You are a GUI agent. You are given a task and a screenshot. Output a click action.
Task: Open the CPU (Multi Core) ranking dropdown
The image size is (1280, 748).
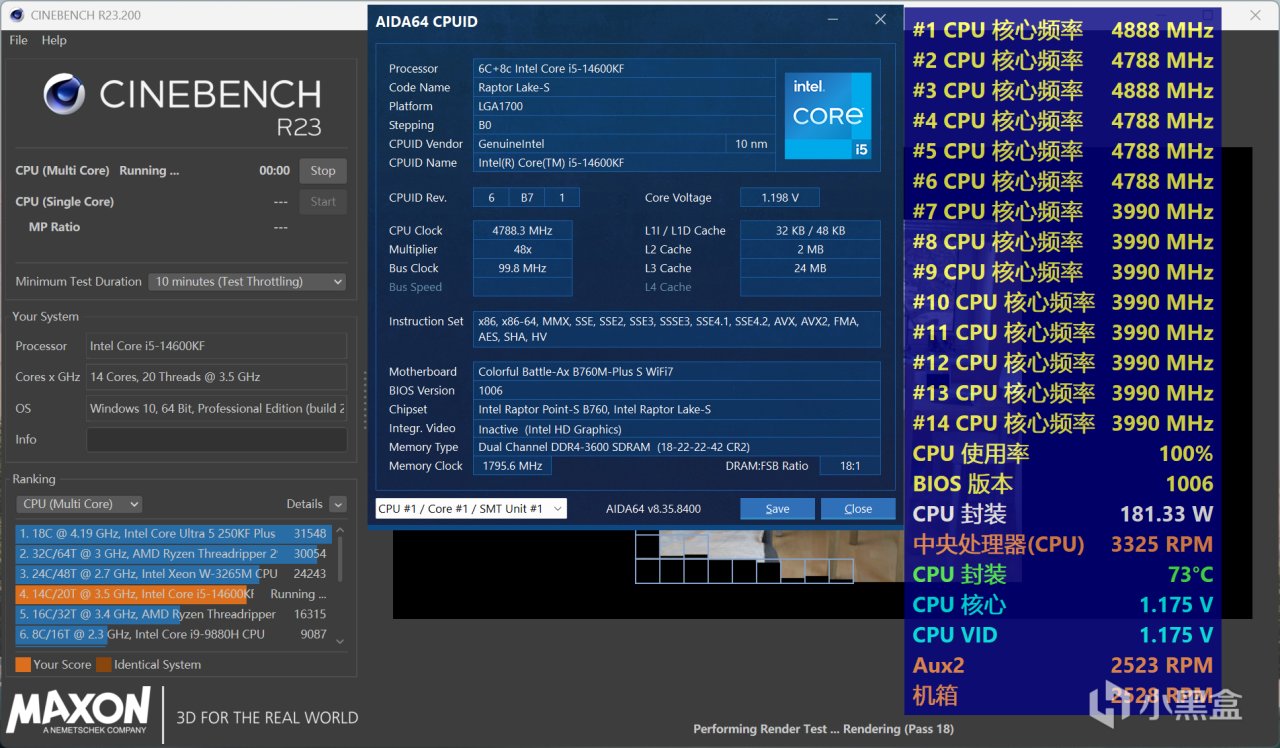(80, 504)
